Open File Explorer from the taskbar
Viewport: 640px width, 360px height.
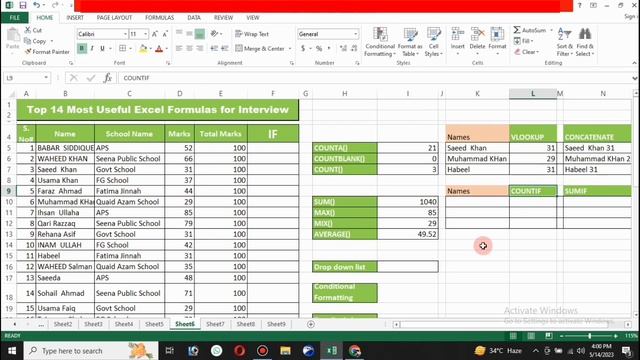click(285, 351)
